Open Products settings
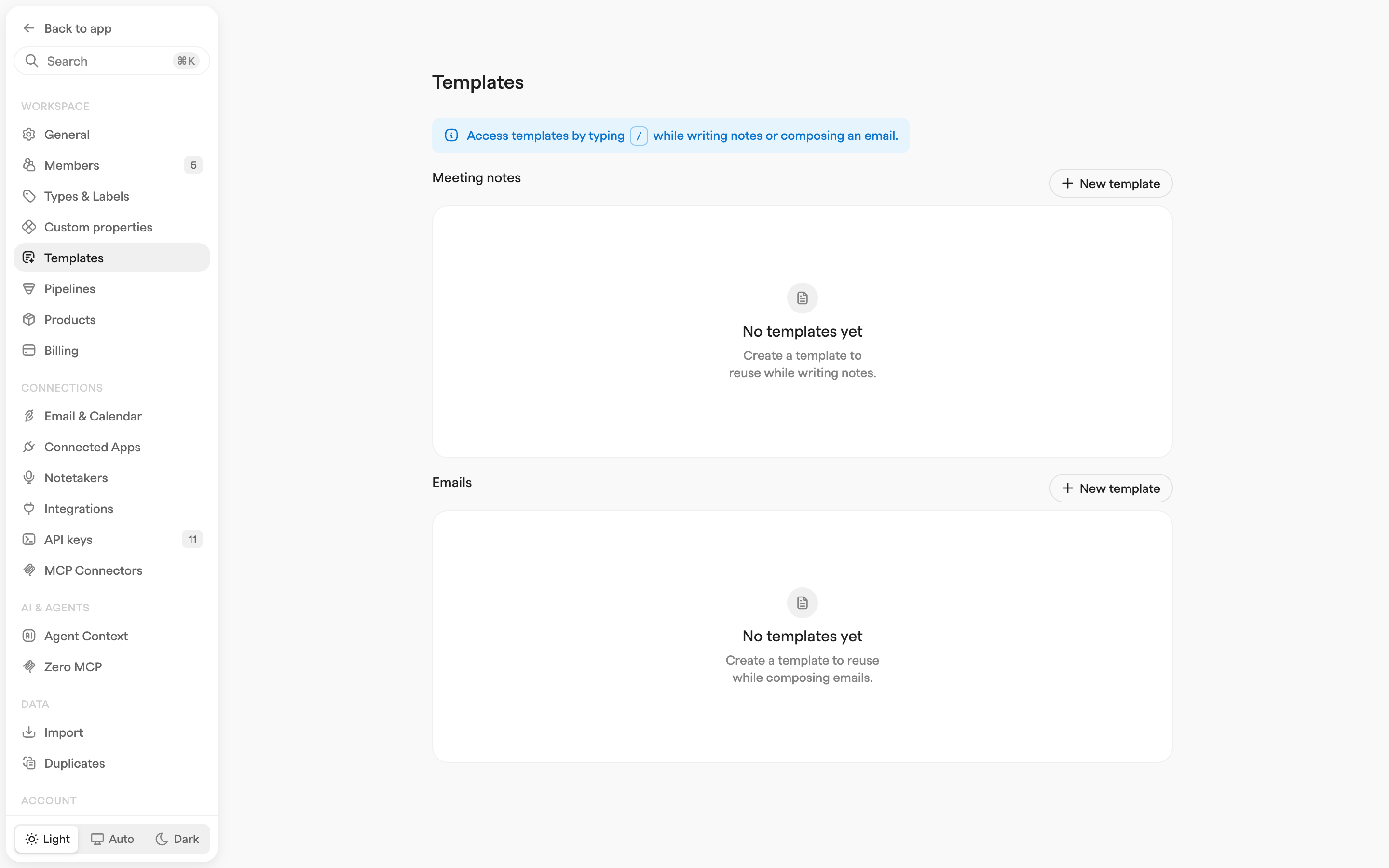Image resolution: width=1389 pixels, height=868 pixels. coord(112,320)
